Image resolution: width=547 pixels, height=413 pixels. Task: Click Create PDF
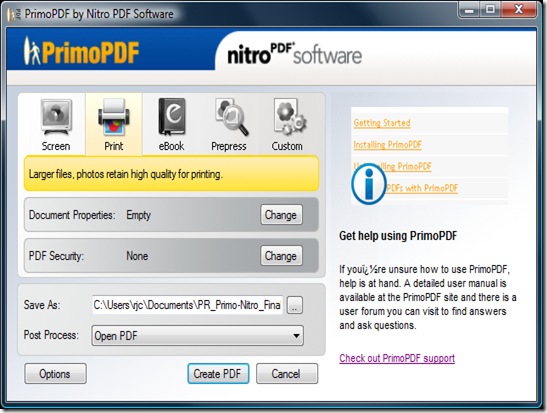(x=218, y=374)
